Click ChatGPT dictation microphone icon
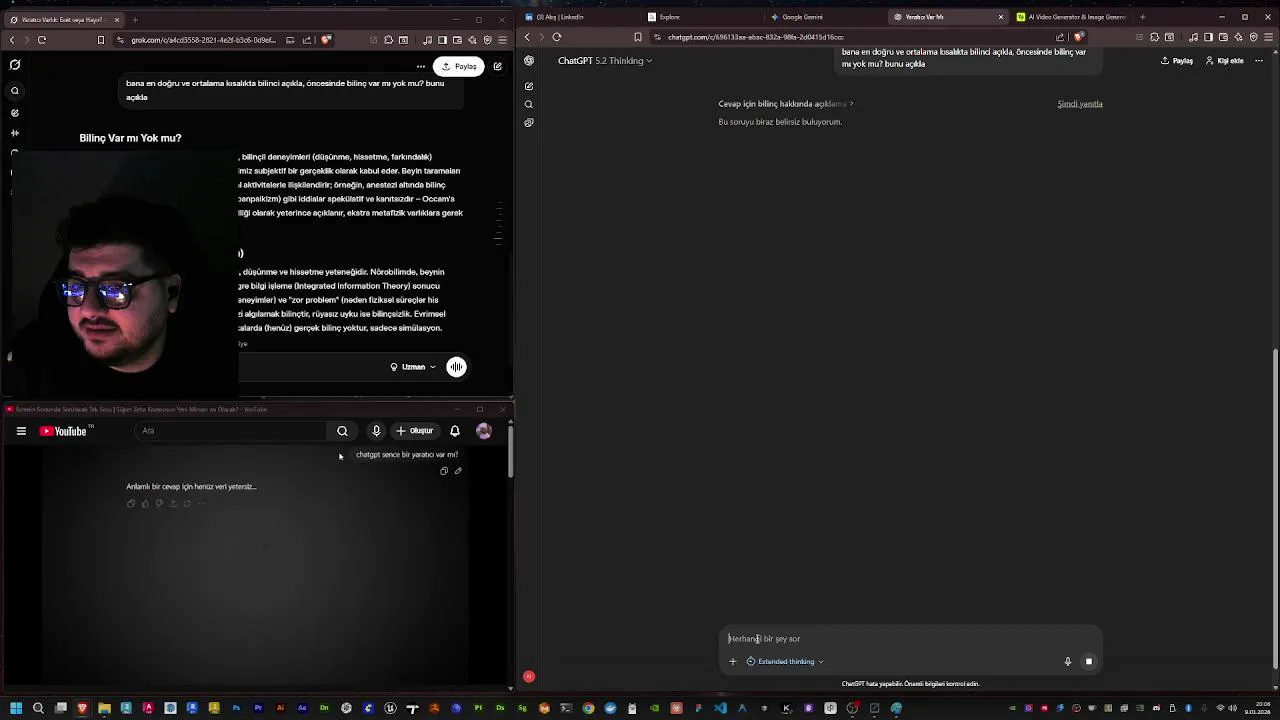1280x720 pixels. 1068,662
